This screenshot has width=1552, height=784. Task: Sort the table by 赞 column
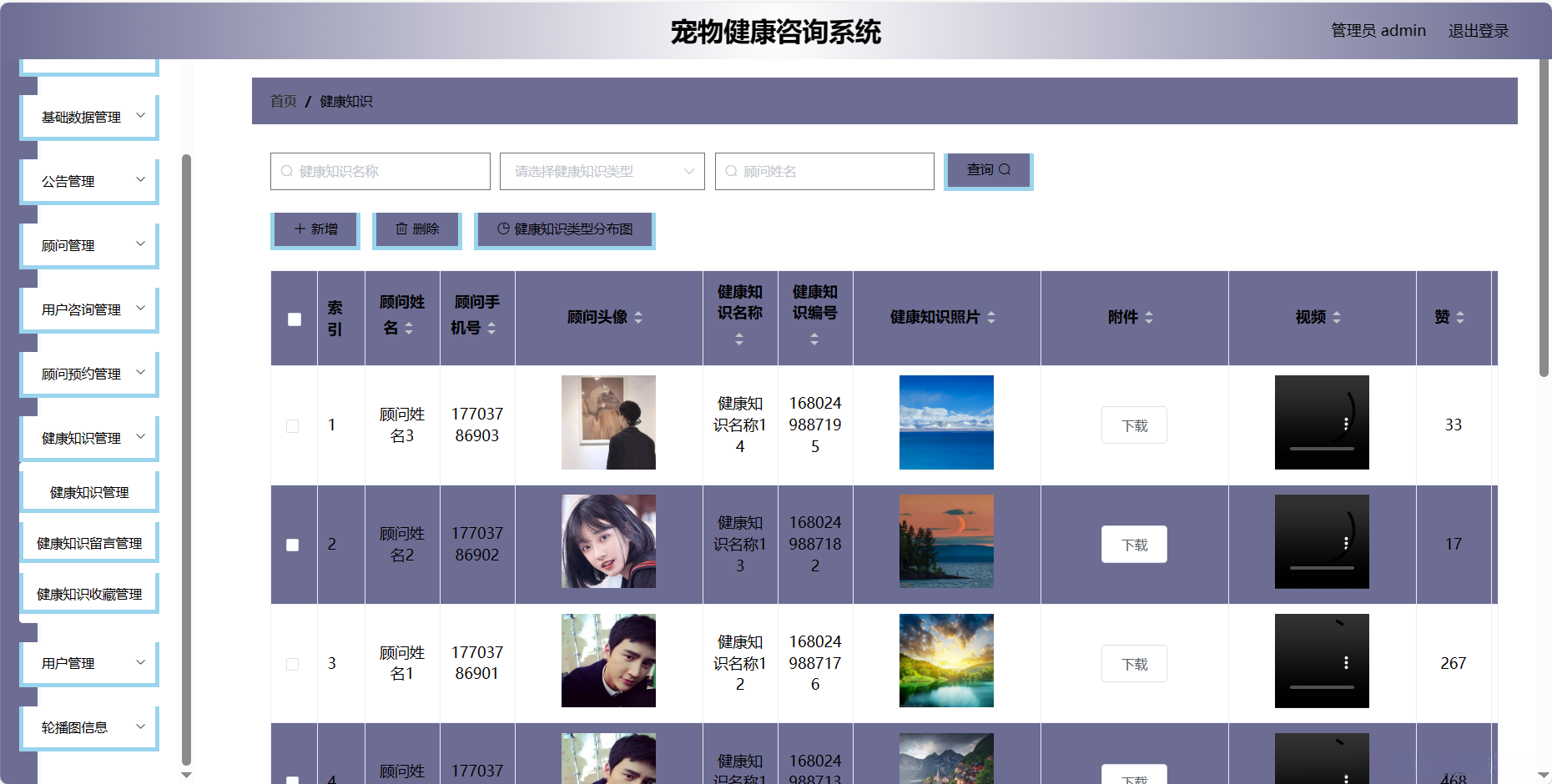pyautogui.click(x=1460, y=318)
